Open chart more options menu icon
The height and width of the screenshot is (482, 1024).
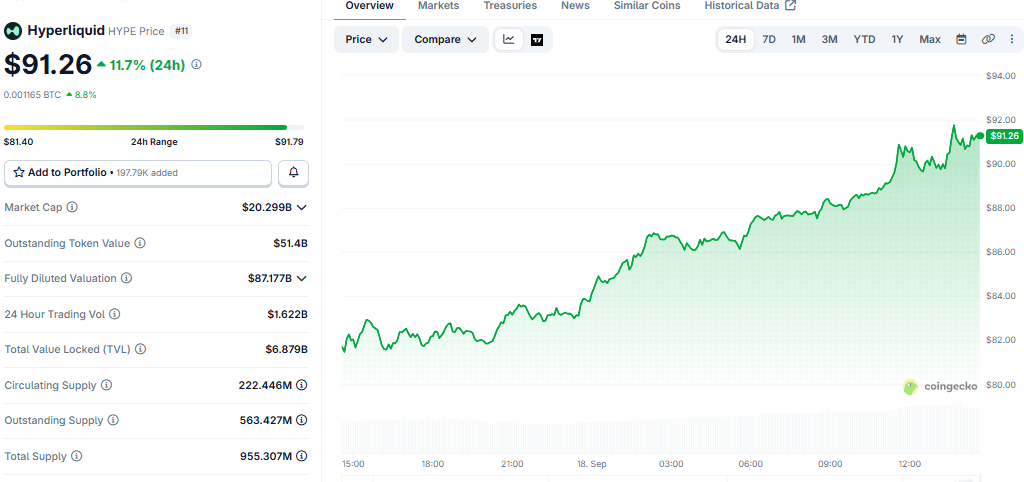(x=1012, y=39)
